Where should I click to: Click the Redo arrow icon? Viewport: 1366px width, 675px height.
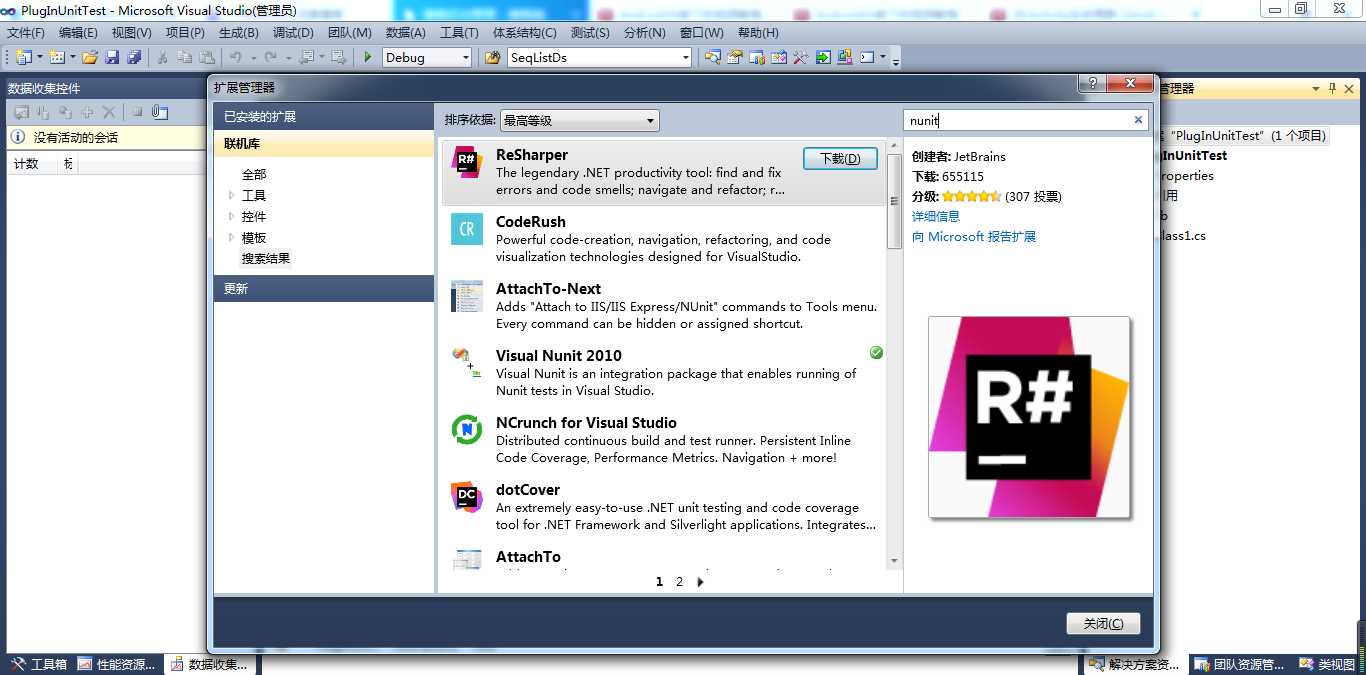click(x=270, y=57)
